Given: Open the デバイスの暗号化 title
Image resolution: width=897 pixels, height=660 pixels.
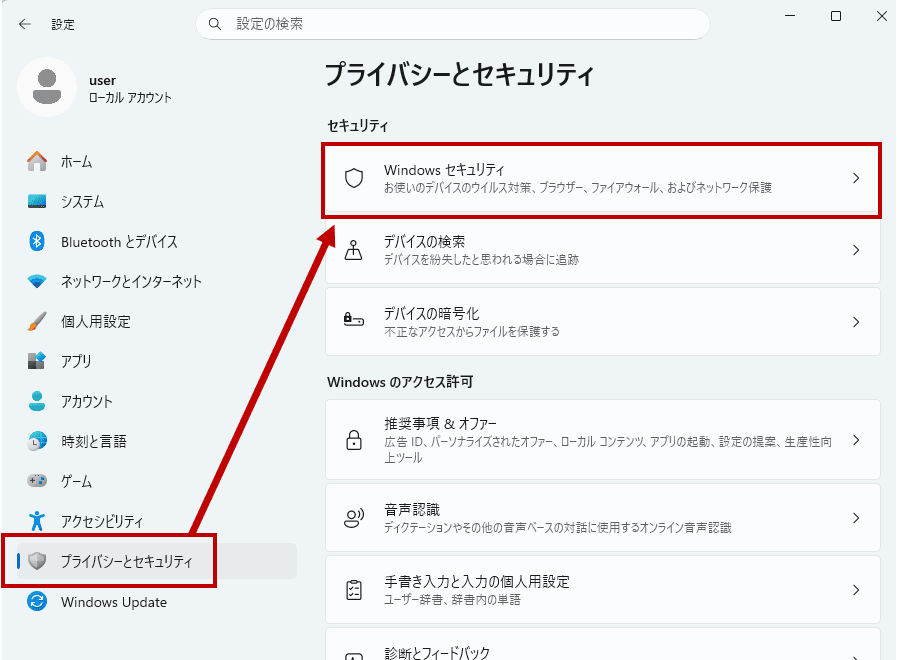Looking at the screenshot, I should pyautogui.click(x=431, y=313).
